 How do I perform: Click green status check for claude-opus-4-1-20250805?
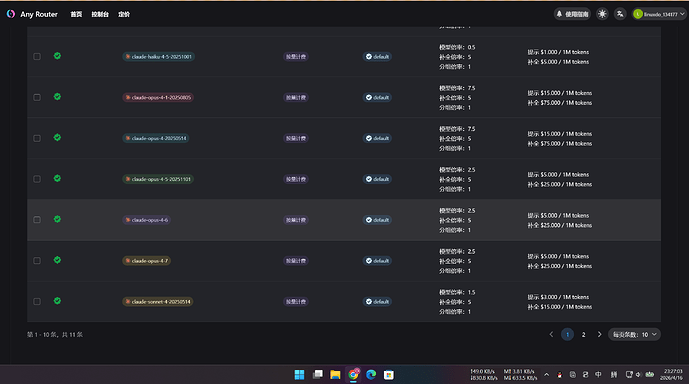click(x=57, y=97)
